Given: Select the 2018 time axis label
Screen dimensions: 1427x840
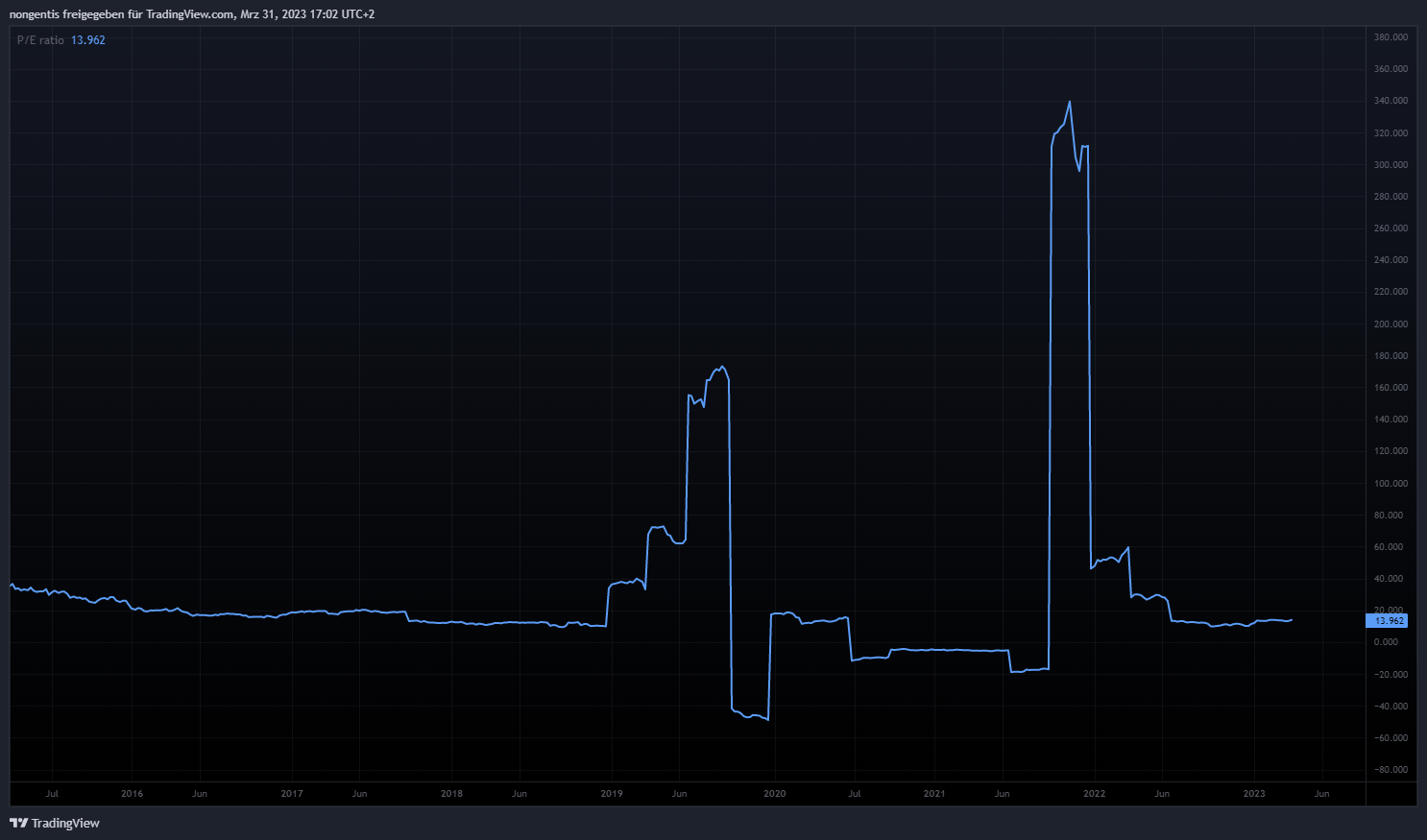Looking at the screenshot, I should [x=451, y=794].
